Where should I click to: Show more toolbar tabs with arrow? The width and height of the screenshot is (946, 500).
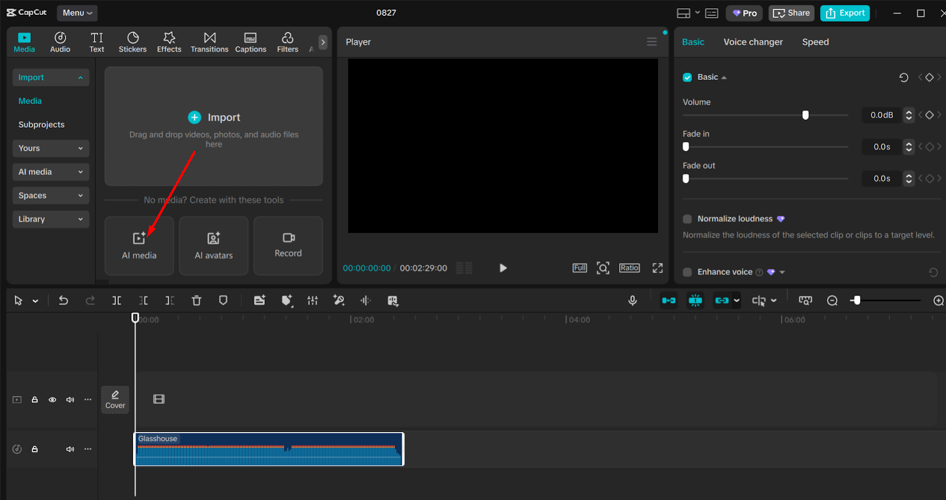(x=323, y=42)
